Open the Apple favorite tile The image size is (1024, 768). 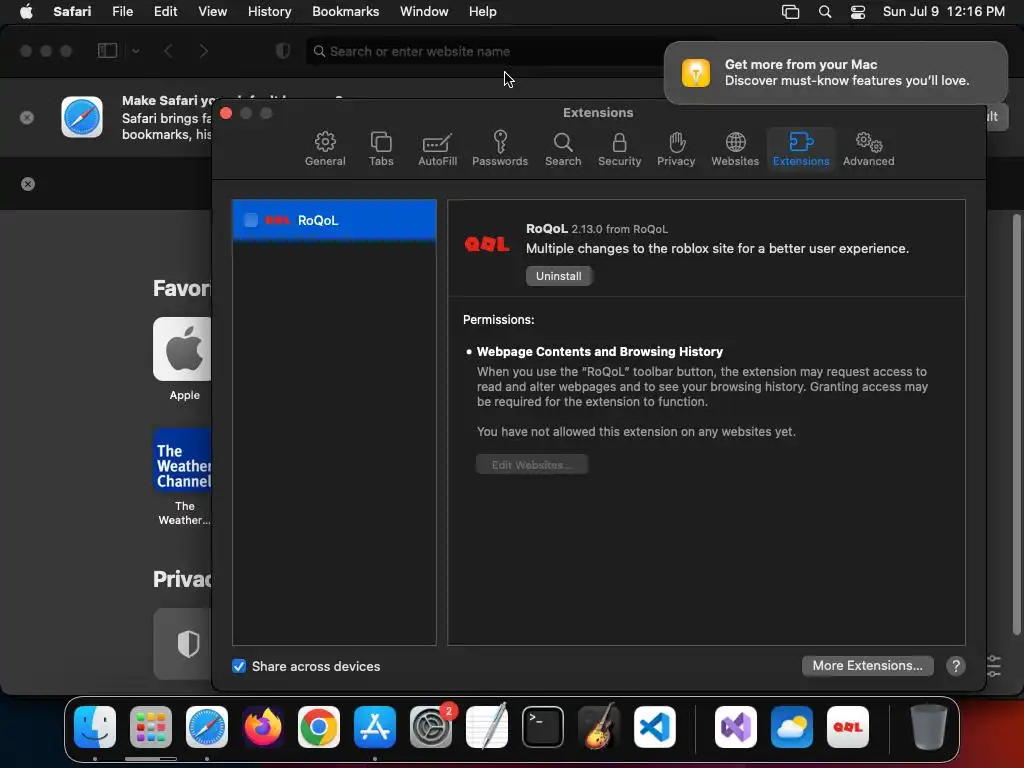pos(182,349)
